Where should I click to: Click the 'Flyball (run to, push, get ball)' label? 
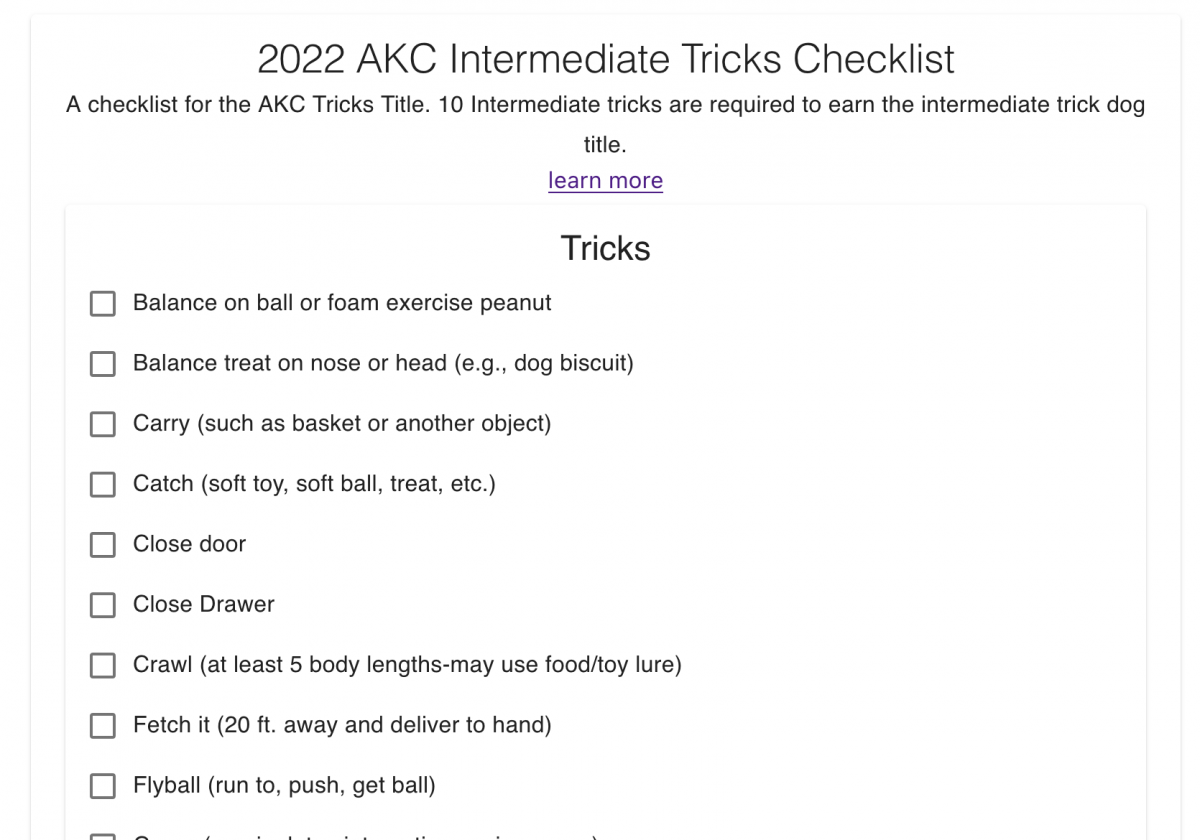(284, 785)
